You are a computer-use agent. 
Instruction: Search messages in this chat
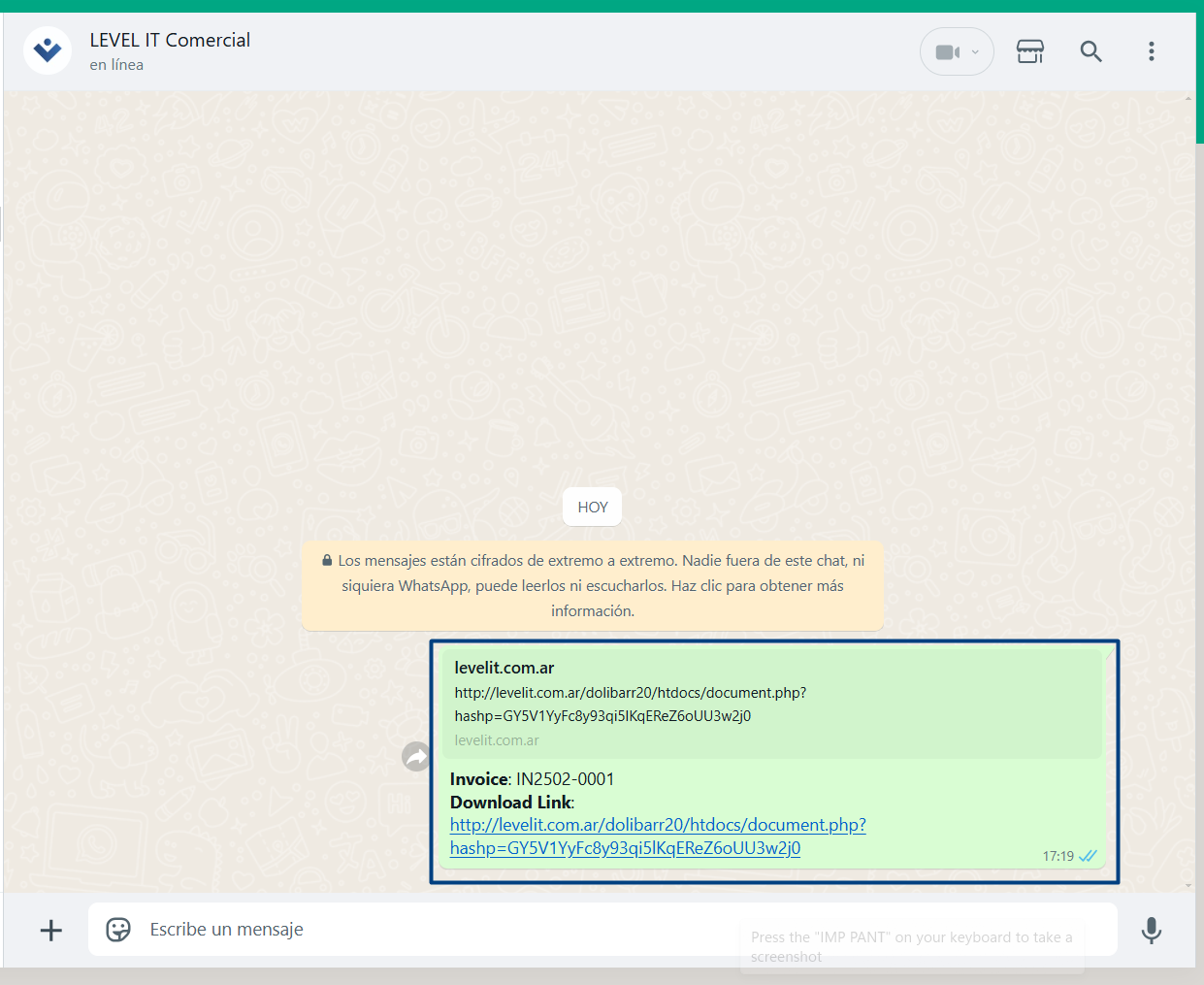point(1090,51)
